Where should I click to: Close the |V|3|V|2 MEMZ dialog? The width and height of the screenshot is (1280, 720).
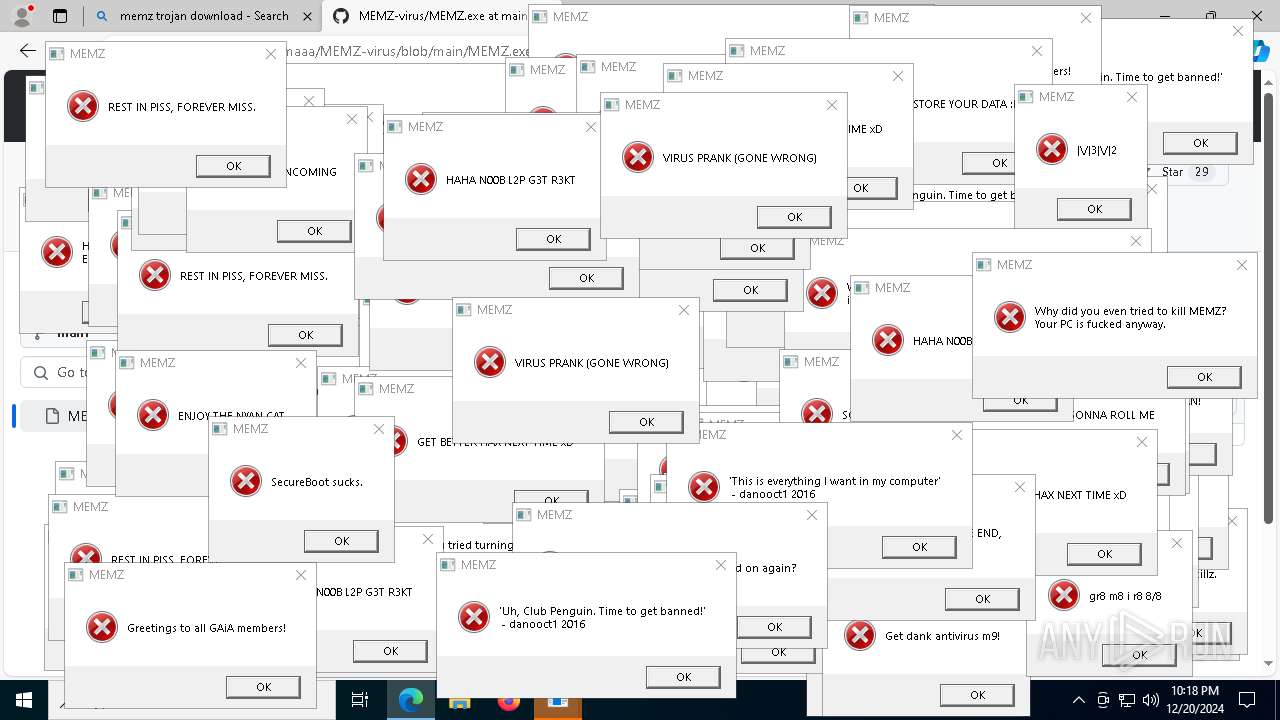[1132, 97]
